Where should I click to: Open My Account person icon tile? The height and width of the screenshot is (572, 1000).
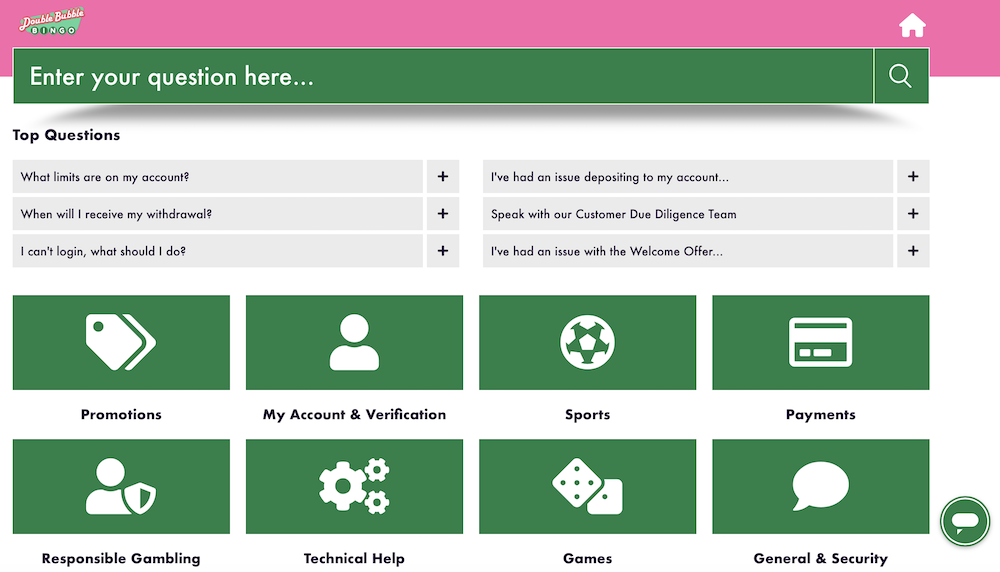355,342
